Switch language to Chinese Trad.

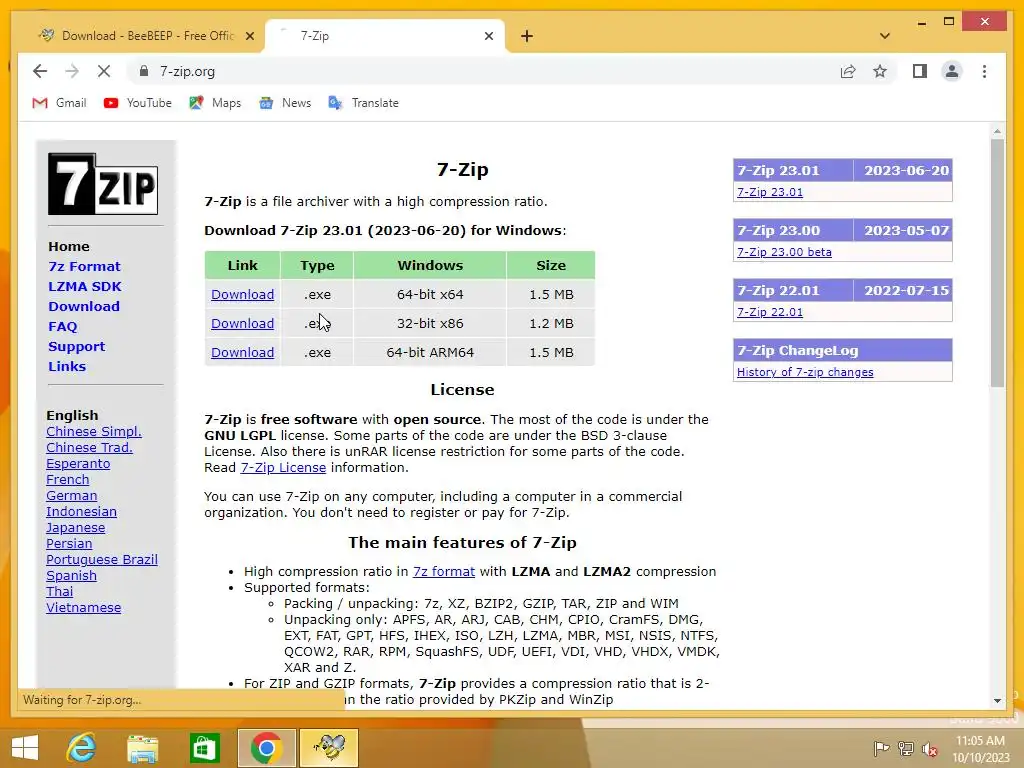click(89, 447)
